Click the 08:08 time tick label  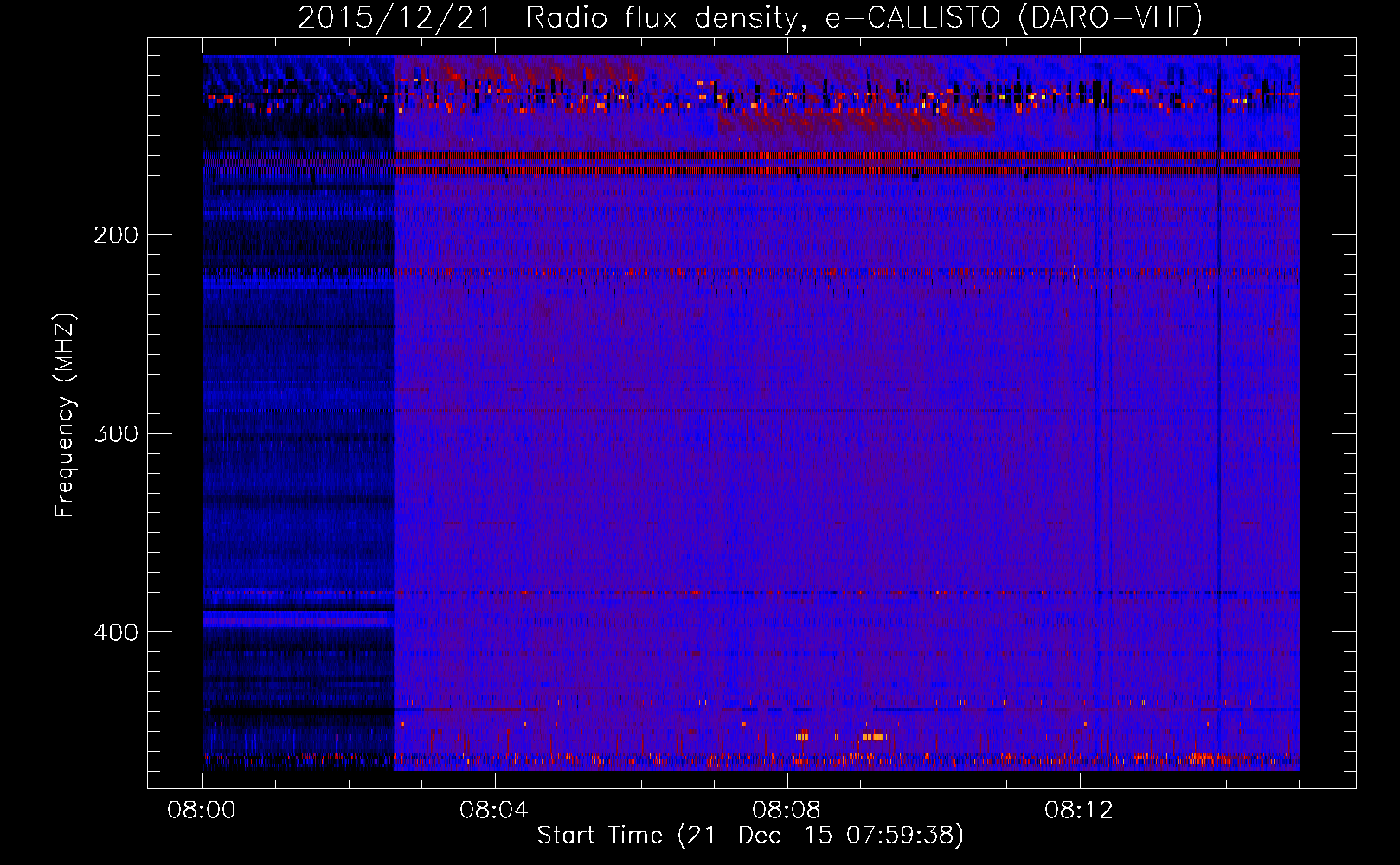[x=787, y=811]
